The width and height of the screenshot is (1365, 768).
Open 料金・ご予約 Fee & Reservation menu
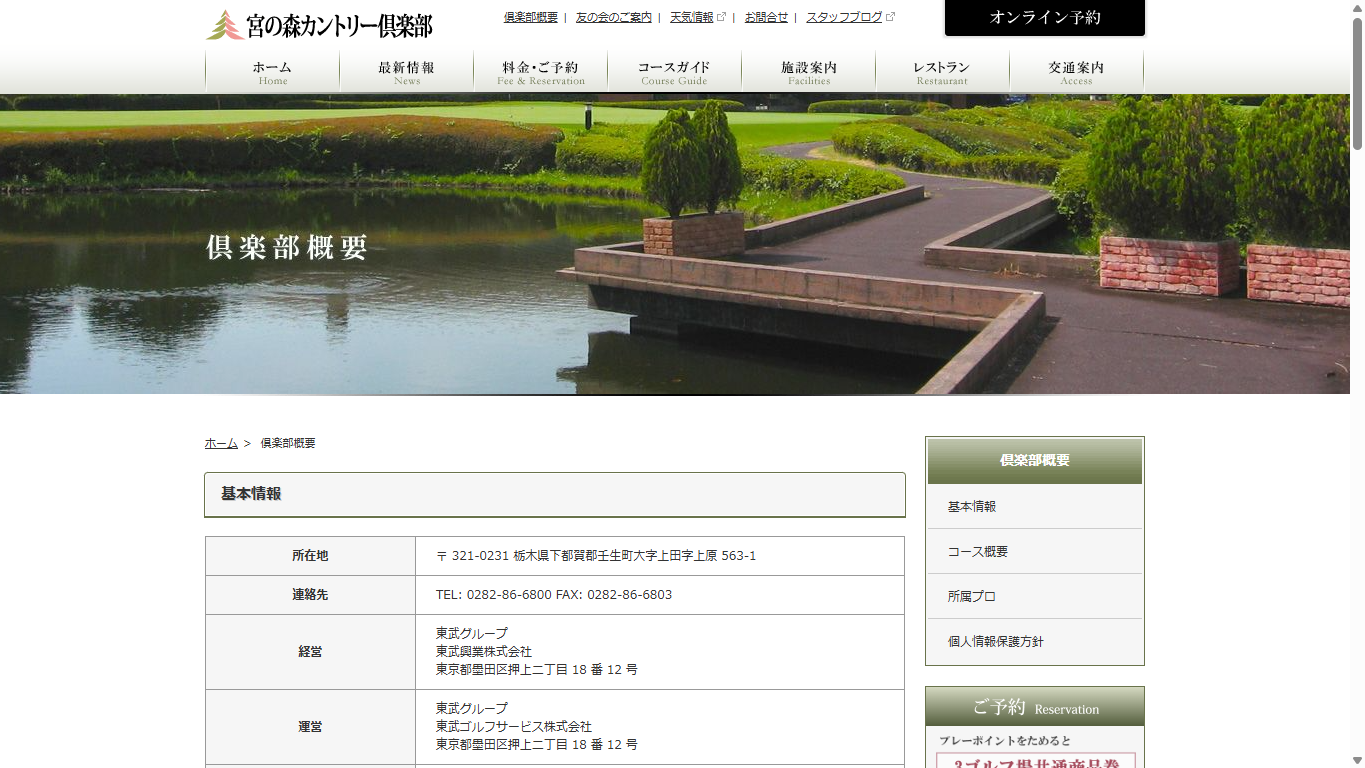tap(540, 72)
